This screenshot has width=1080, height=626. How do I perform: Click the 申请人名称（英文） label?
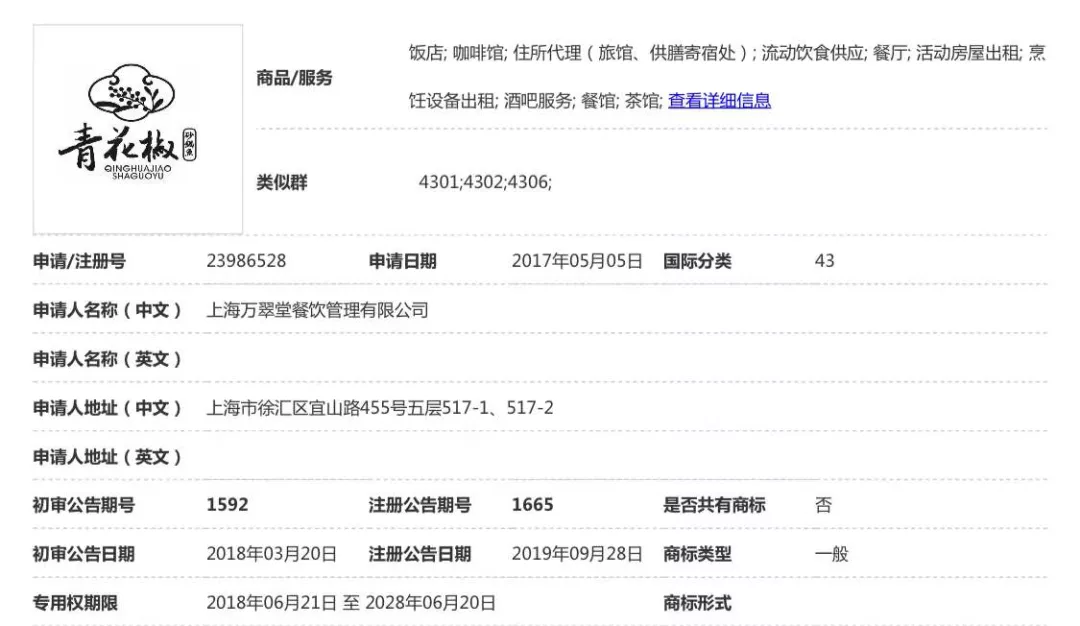(107, 359)
